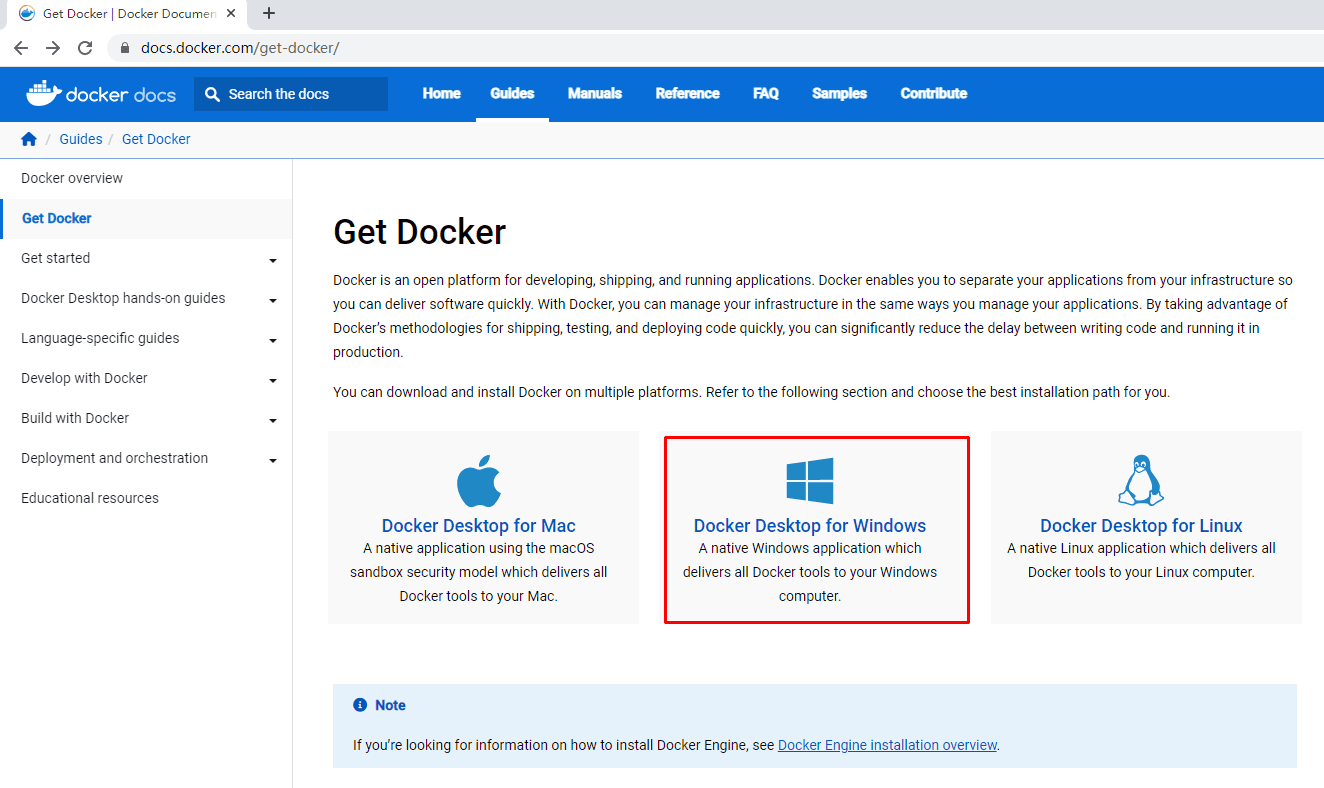Open Docker overview in sidebar
This screenshot has width=1324, height=788.
(x=72, y=178)
